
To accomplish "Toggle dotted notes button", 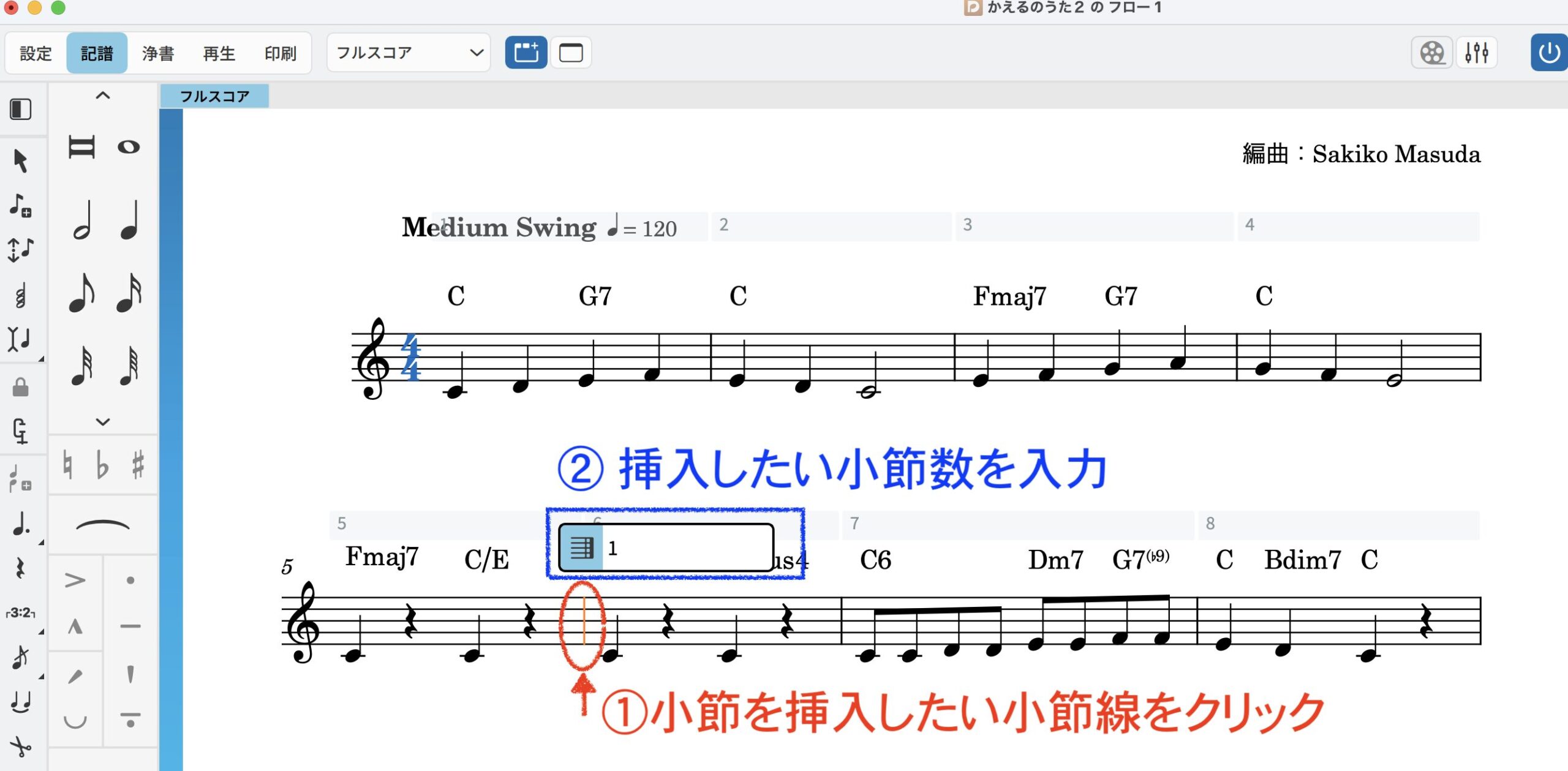I will click(21, 524).
